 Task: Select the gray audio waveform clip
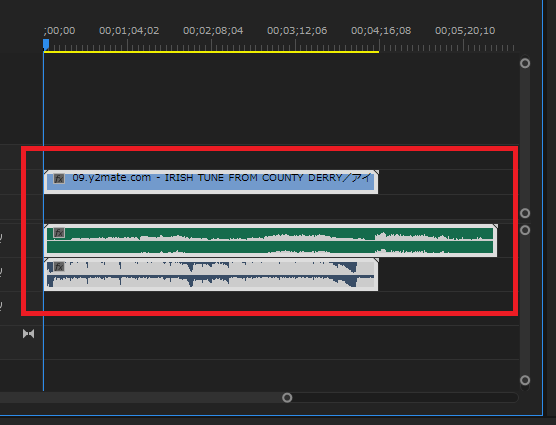pos(211,275)
